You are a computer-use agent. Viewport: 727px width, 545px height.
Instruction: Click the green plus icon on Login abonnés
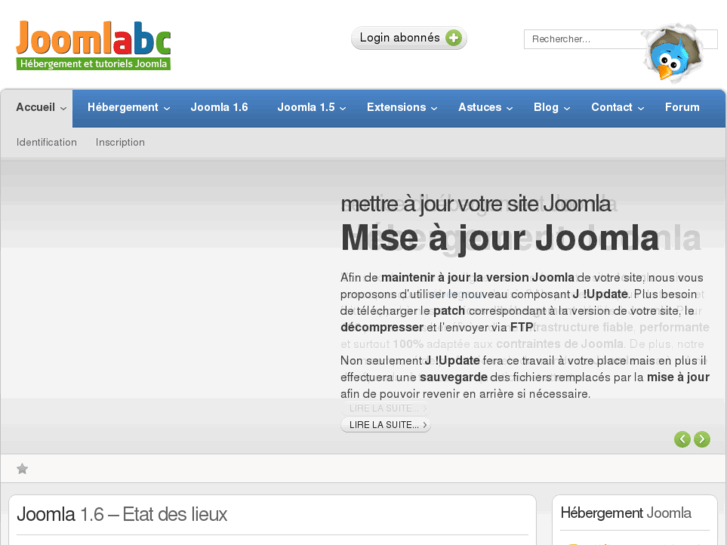453,38
